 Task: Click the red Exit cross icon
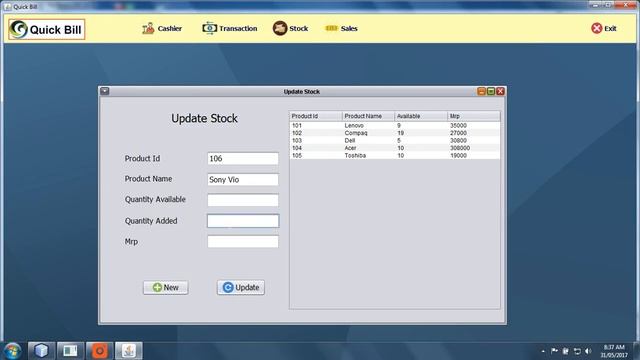tap(596, 28)
